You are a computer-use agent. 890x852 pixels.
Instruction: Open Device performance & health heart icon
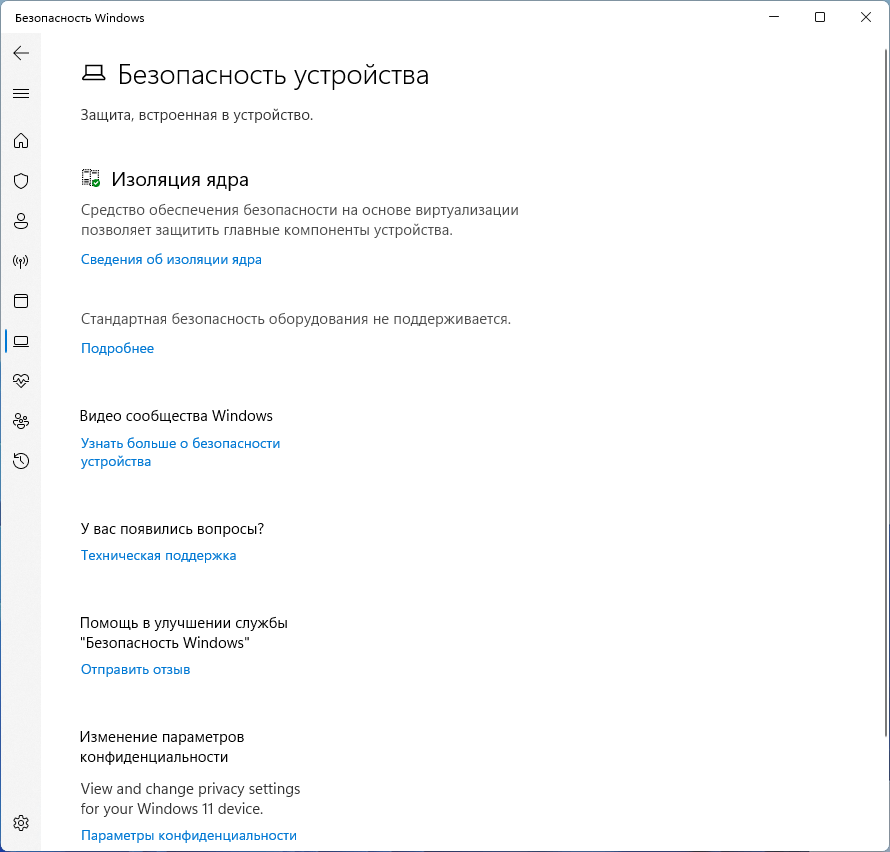[x=21, y=381]
